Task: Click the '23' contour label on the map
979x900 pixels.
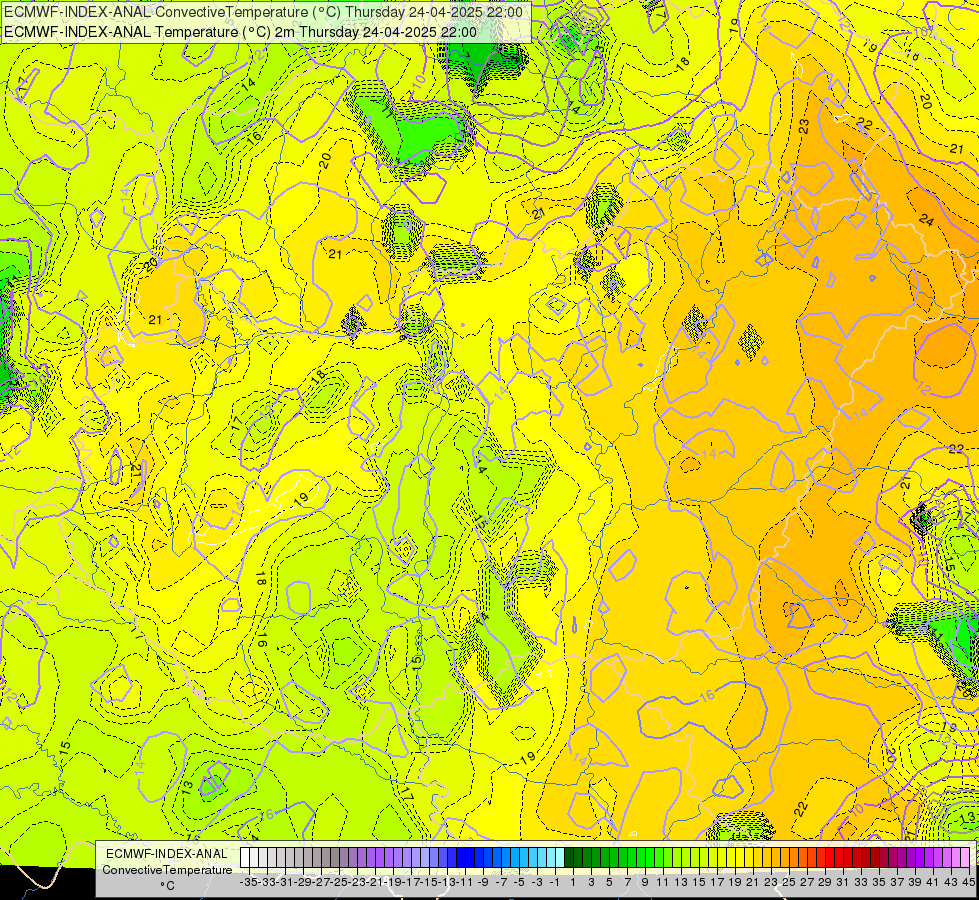Action: point(804,126)
